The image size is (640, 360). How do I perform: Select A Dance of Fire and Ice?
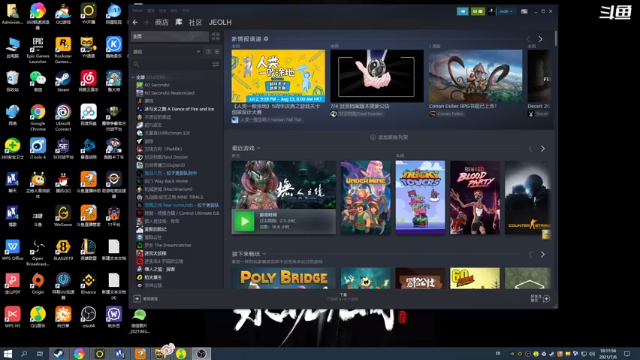(x=179, y=109)
